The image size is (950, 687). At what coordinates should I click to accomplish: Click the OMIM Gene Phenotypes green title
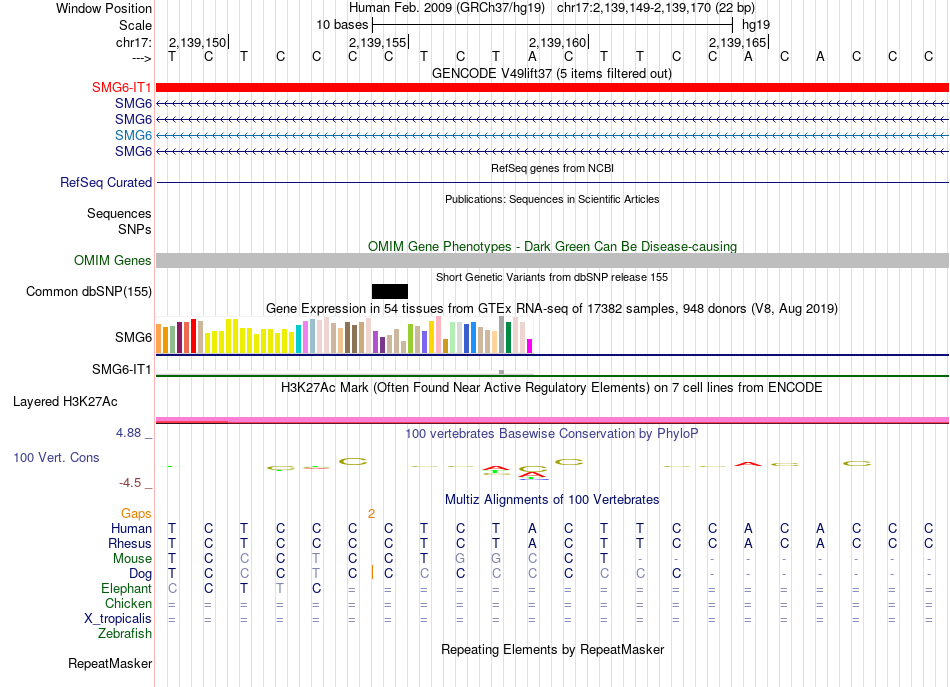click(x=552, y=247)
